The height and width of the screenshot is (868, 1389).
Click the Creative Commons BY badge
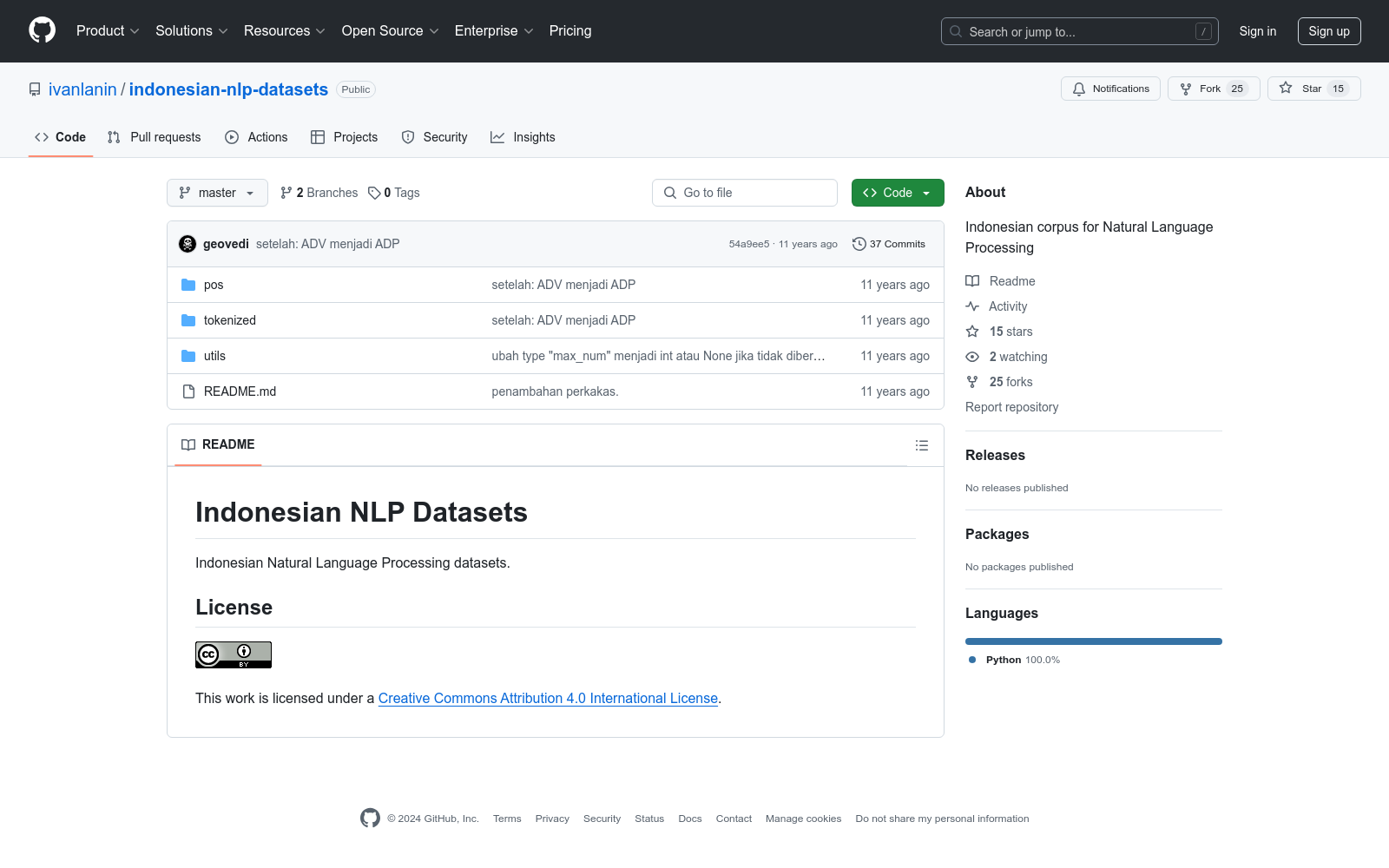(234, 654)
